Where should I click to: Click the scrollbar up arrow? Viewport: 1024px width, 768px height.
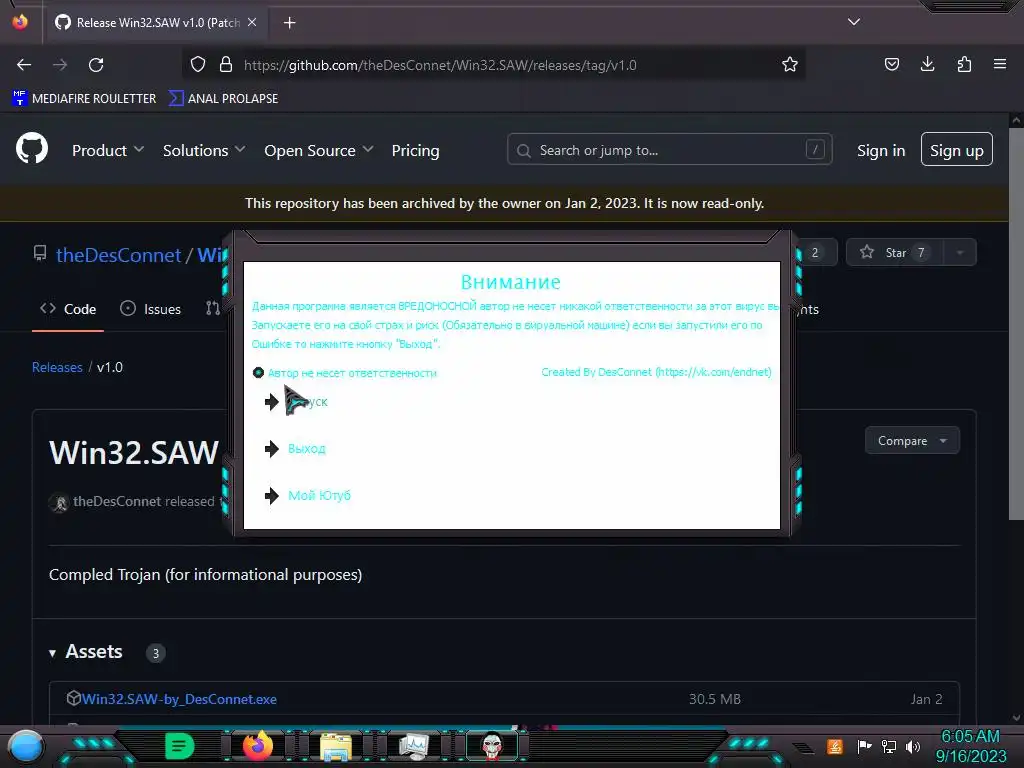click(1016, 120)
